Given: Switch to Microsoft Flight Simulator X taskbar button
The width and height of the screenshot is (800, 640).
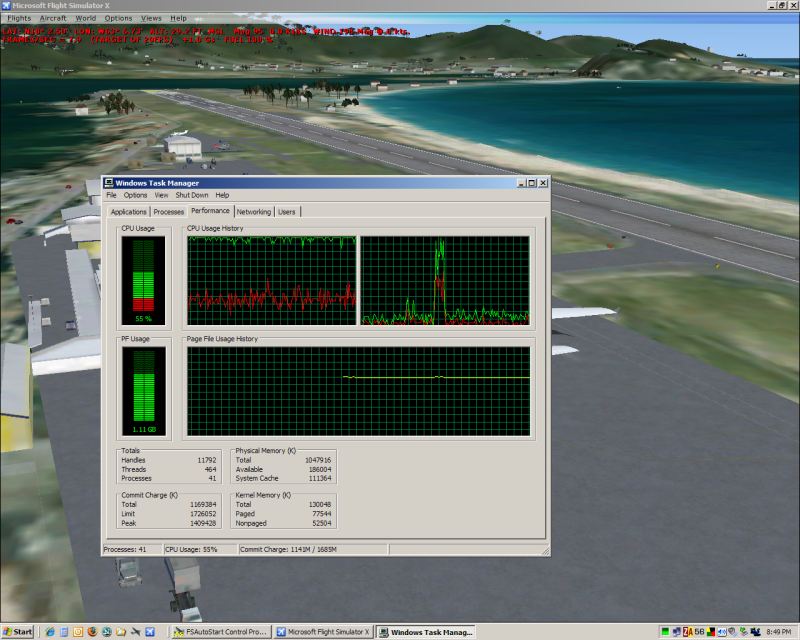Looking at the screenshot, I should click(323, 632).
